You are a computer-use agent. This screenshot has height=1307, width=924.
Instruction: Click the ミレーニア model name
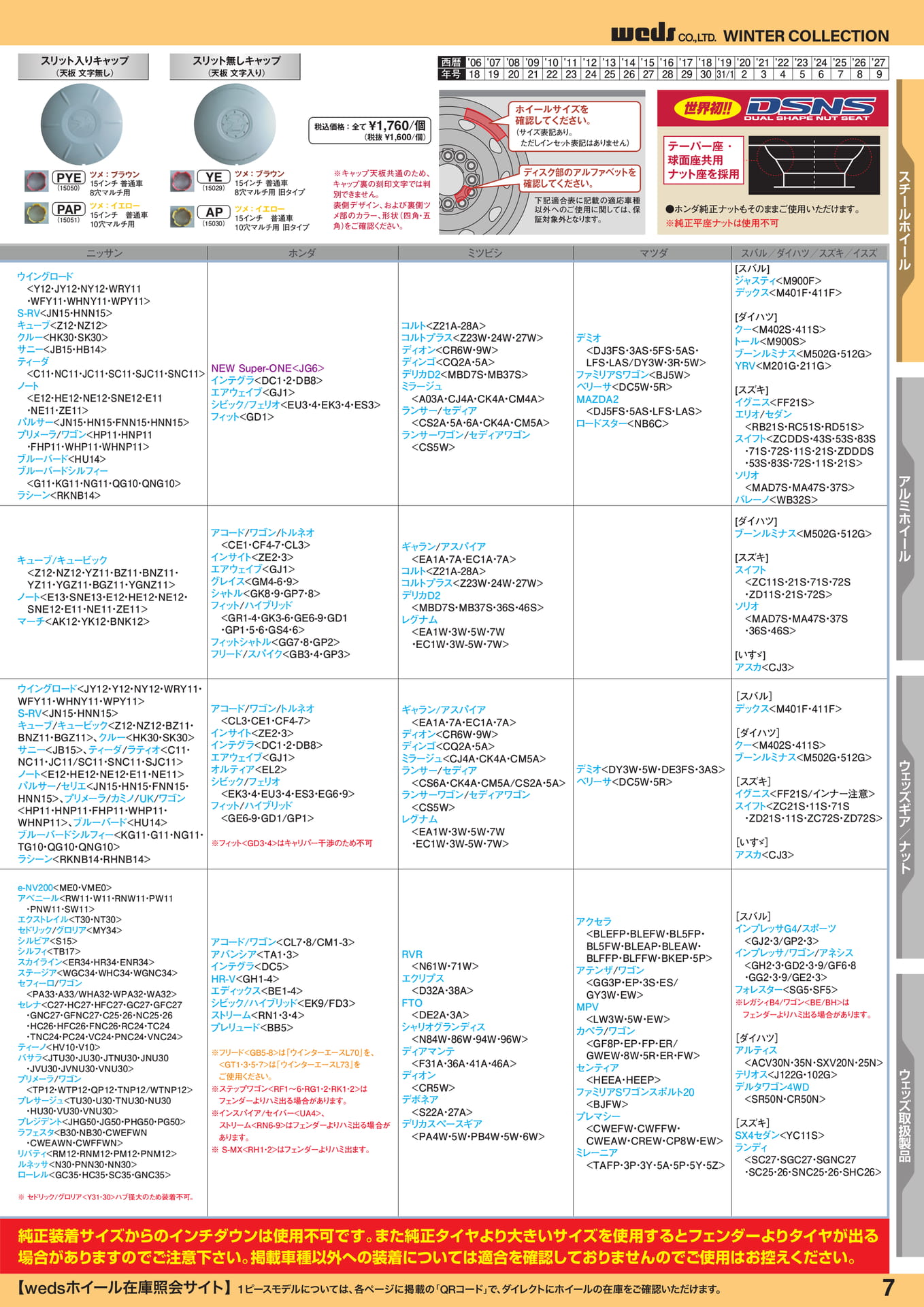pyautogui.click(x=597, y=1152)
